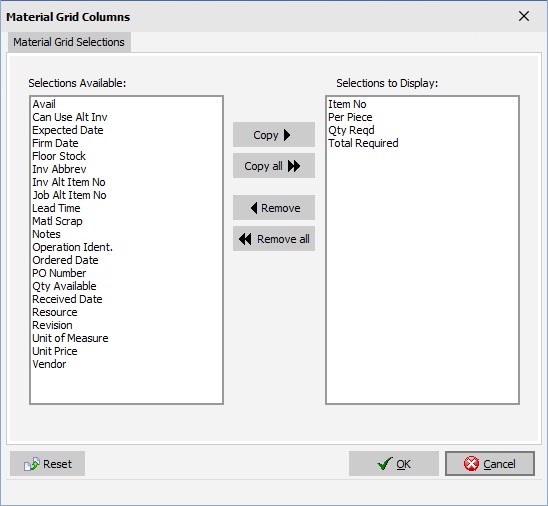Image resolution: width=548 pixels, height=506 pixels.
Task: Click the Remove all double-arrow button
Action: 274,239
